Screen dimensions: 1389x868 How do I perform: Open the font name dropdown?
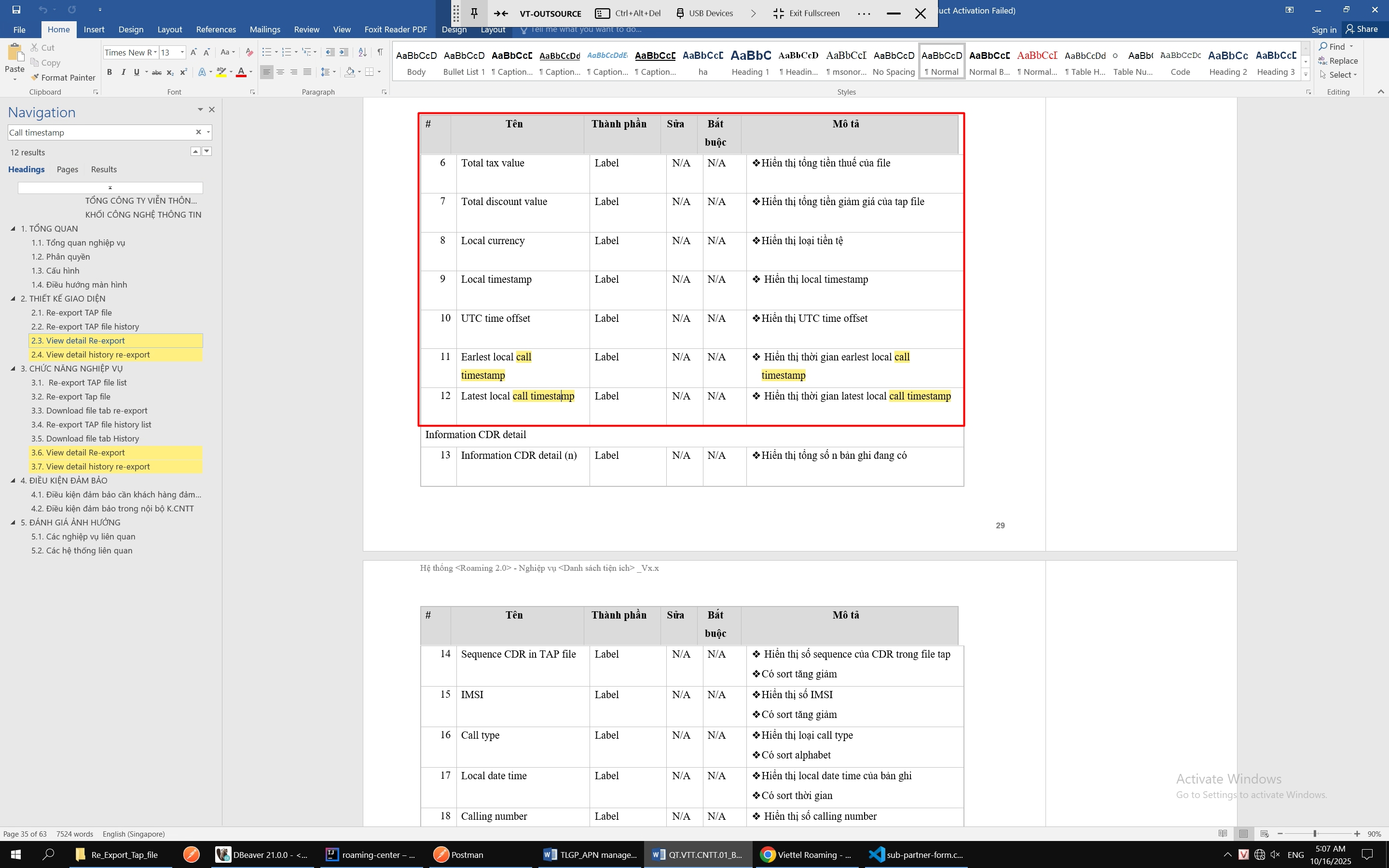pos(155,52)
